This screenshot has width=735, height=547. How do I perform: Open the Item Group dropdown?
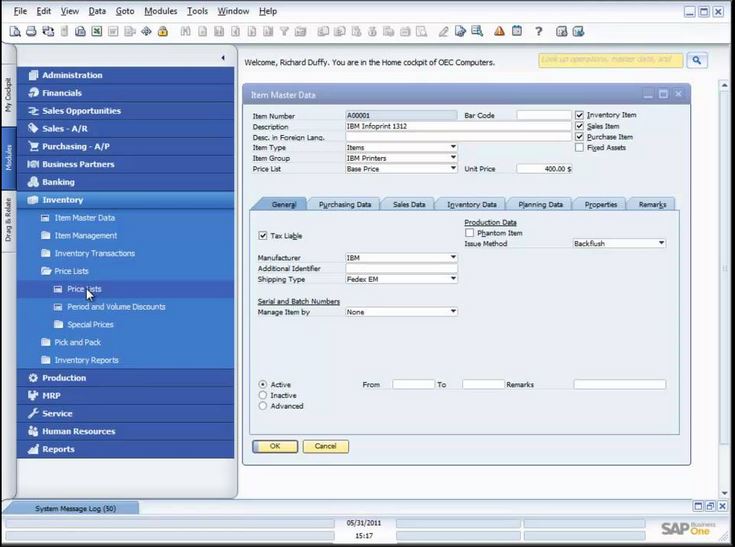click(x=453, y=158)
